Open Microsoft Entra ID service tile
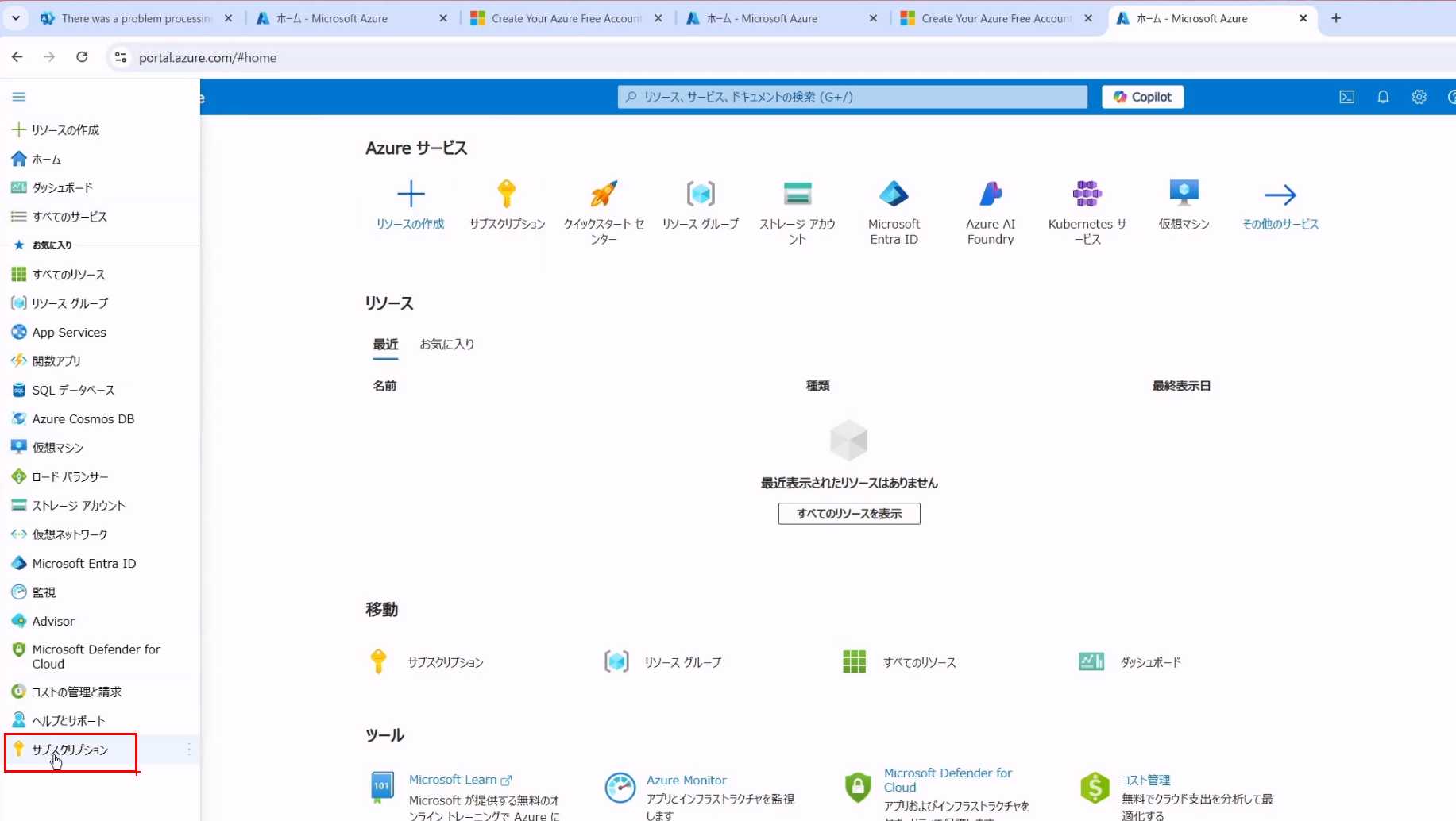This screenshot has width=1456, height=821. (894, 194)
